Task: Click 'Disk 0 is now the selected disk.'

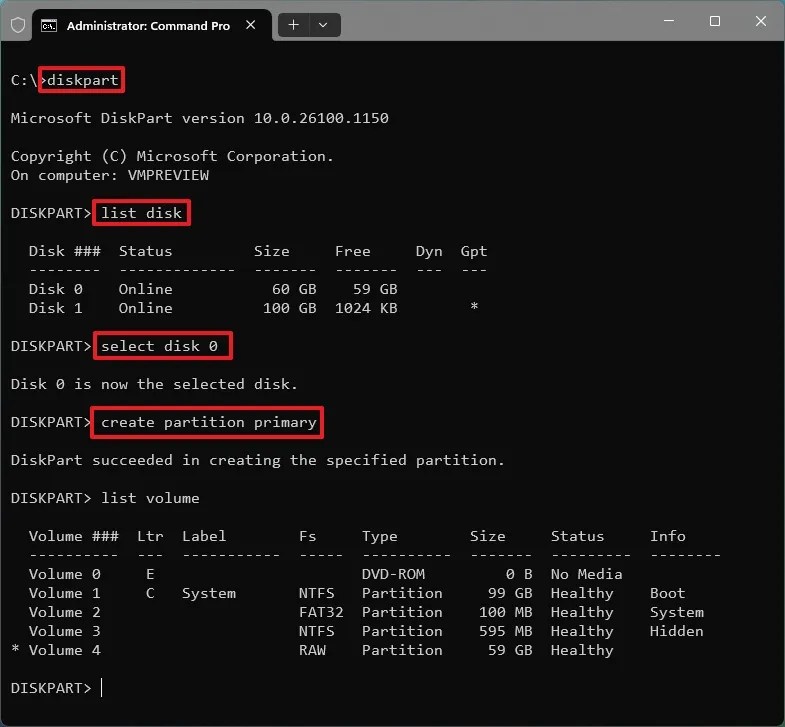Action: [x=154, y=385]
